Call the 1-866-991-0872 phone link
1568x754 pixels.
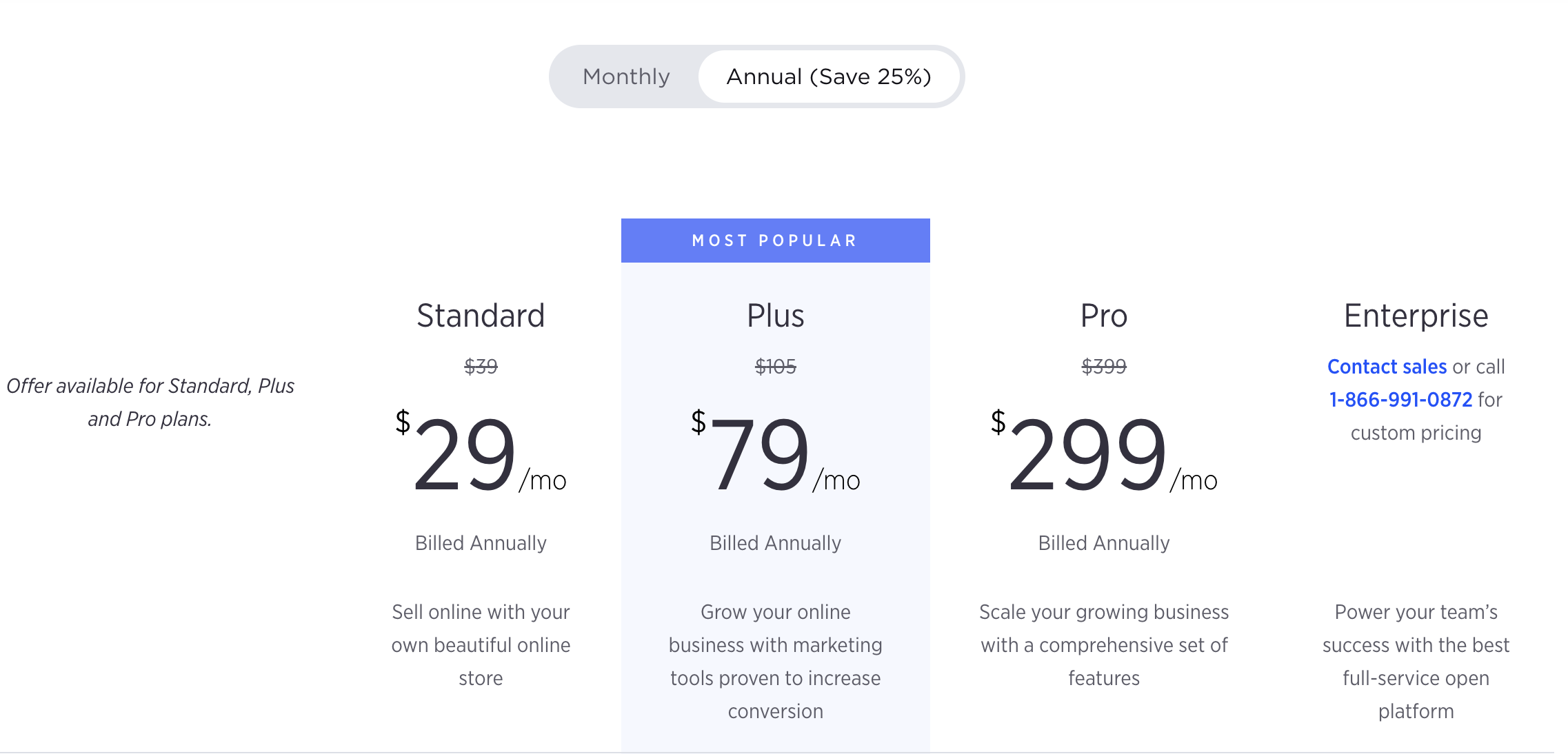tap(1400, 400)
